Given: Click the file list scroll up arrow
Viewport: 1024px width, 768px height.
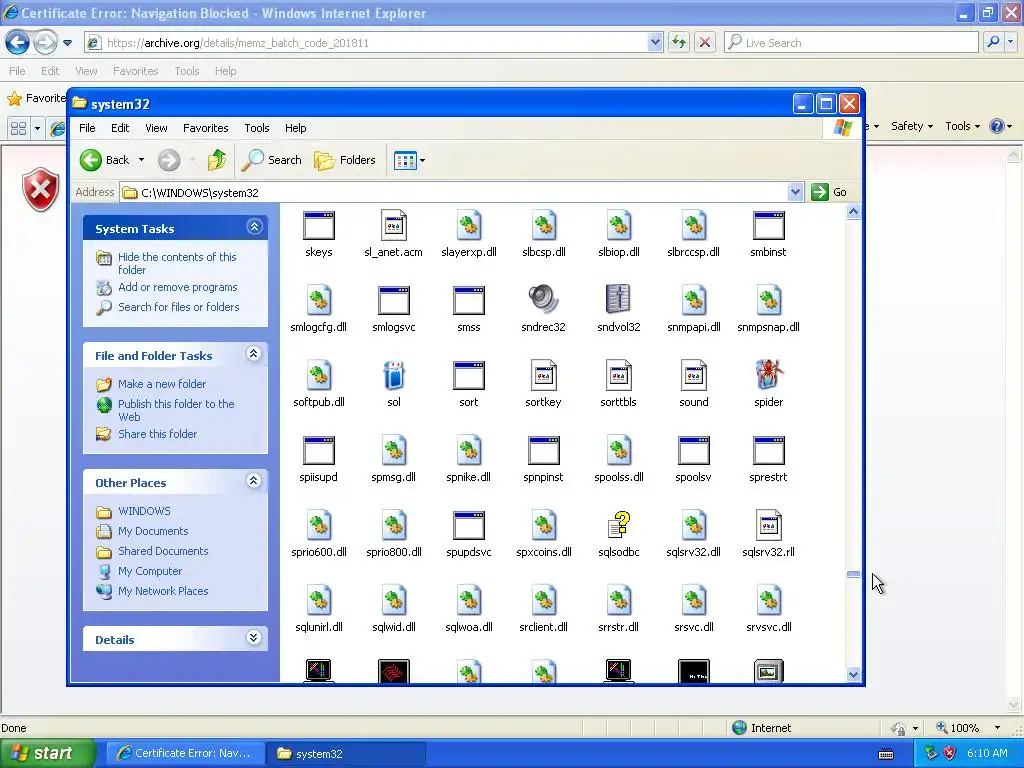Looking at the screenshot, I should (853, 212).
